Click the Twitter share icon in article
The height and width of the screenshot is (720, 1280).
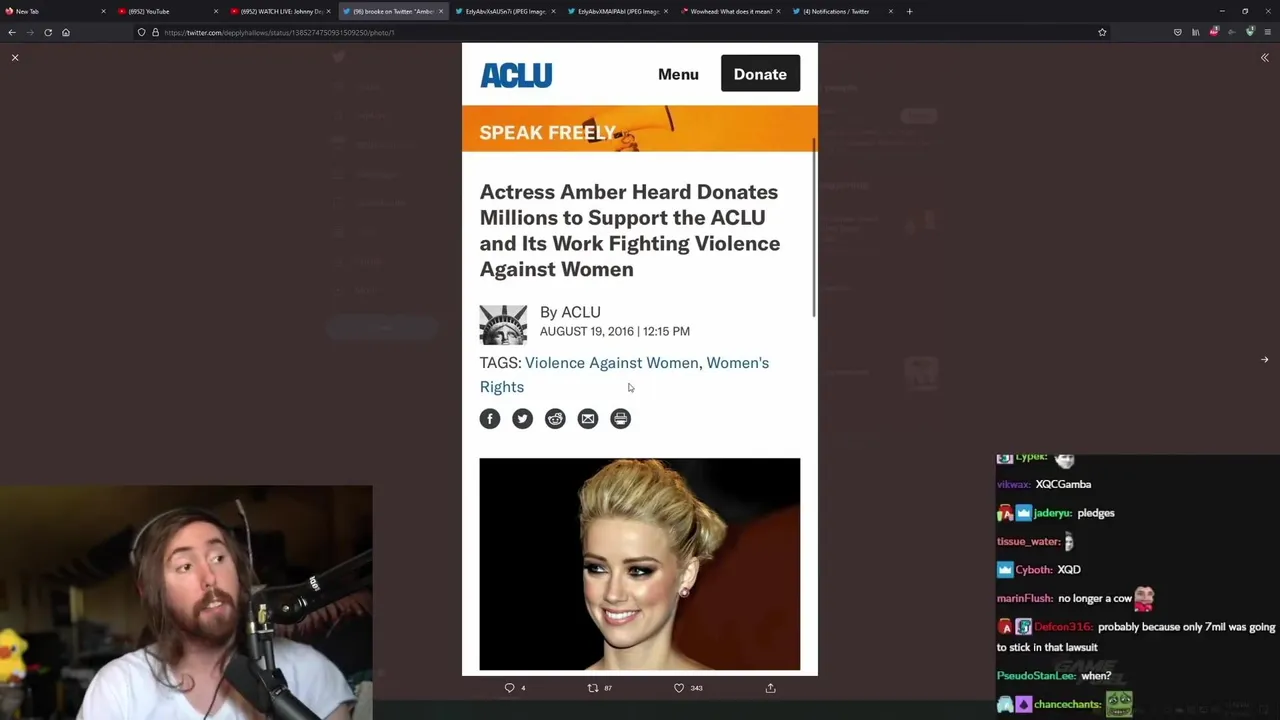coord(522,419)
